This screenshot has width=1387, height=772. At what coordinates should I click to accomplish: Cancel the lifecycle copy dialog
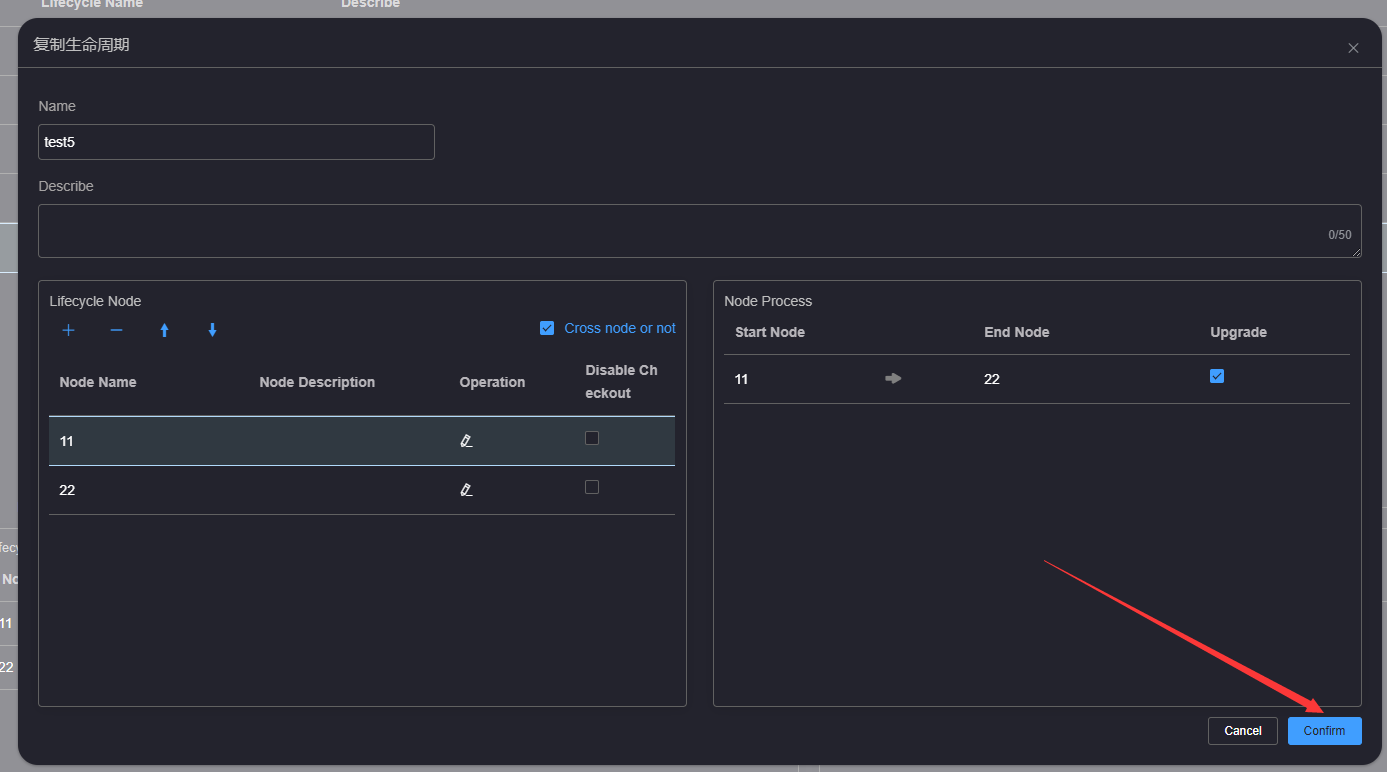click(x=1243, y=731)
